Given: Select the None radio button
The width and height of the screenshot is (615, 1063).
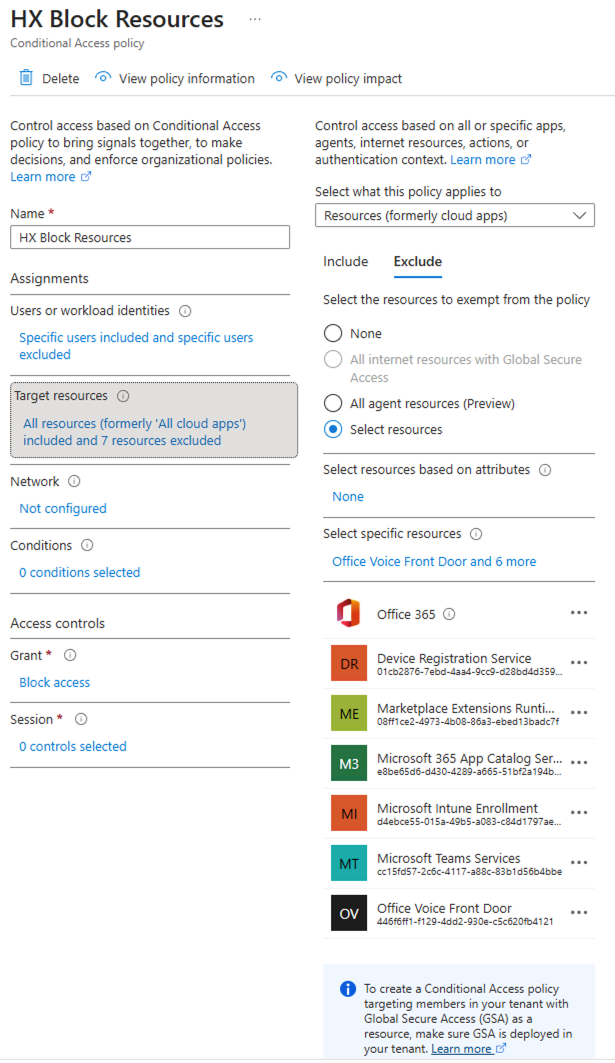Looking at the screenshot, I should click(x=333, y=334).
